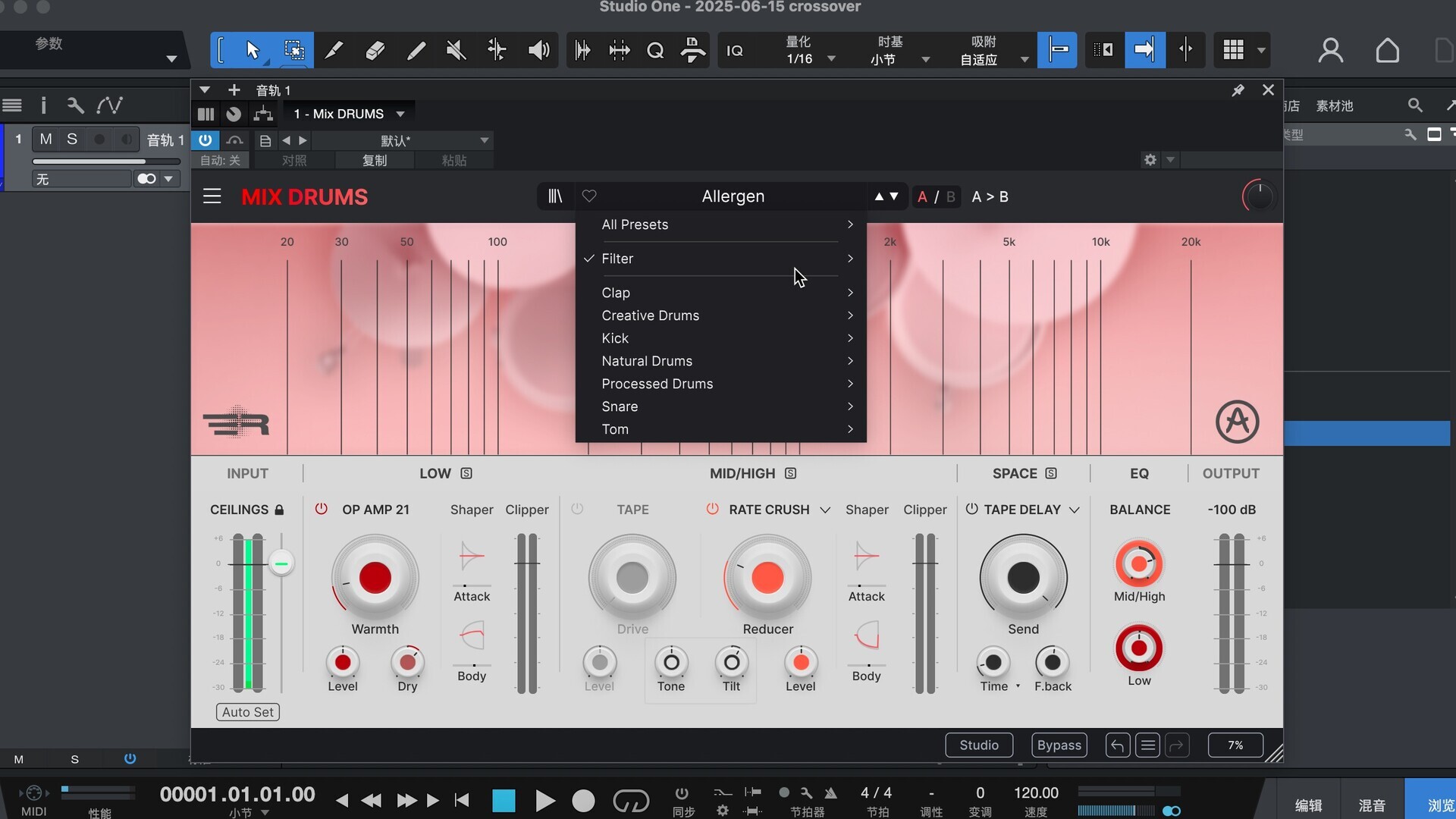Screen dimensions: 1456x819
Task: Click the tempo 120.00 field
Action: (1036, 793)
